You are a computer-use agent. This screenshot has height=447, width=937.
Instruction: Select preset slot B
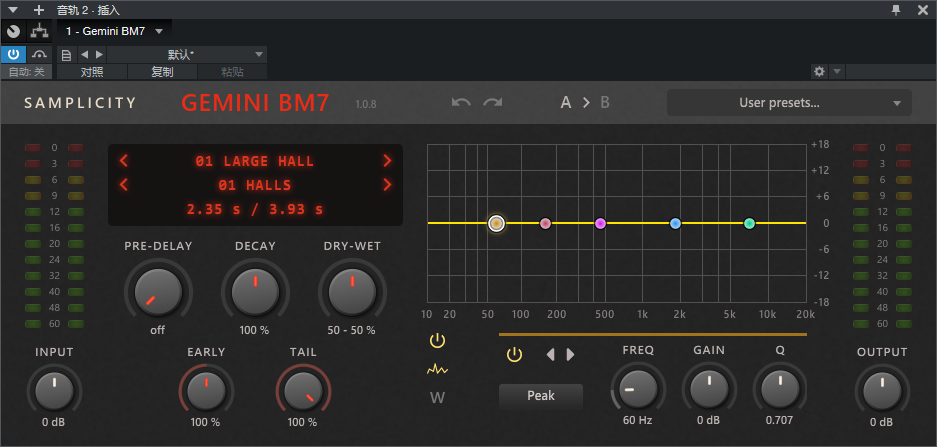coord(605,103)
